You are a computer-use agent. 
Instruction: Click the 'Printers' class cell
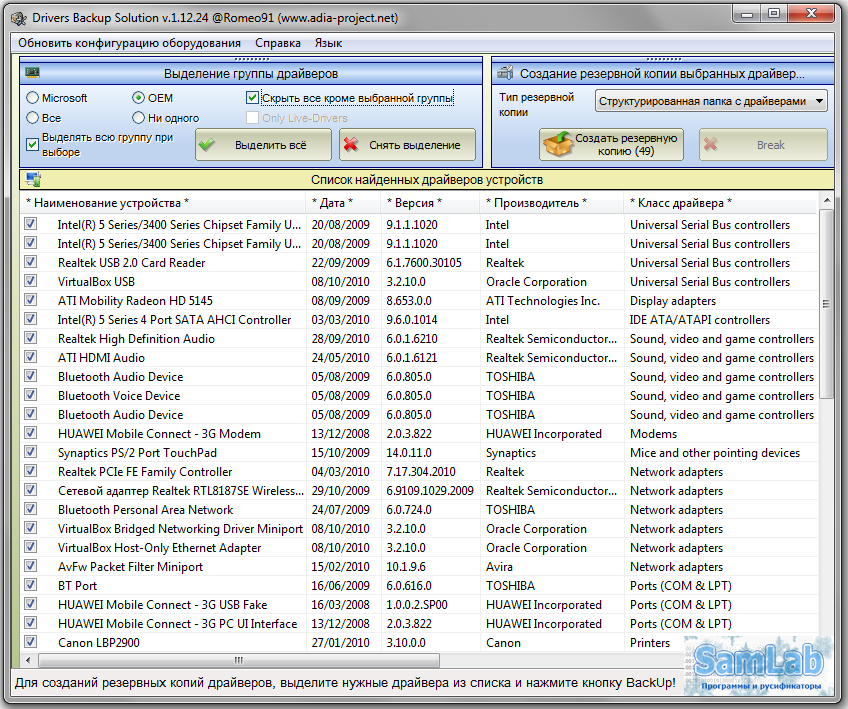[650, 642]
